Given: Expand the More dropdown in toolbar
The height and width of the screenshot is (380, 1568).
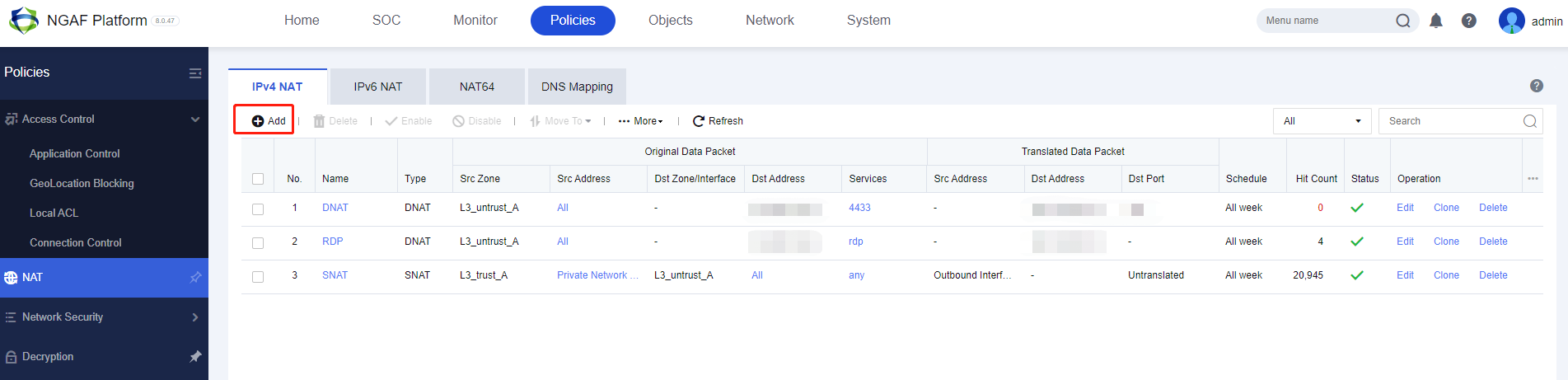Looking at the screenshot, I should point(641,121).
